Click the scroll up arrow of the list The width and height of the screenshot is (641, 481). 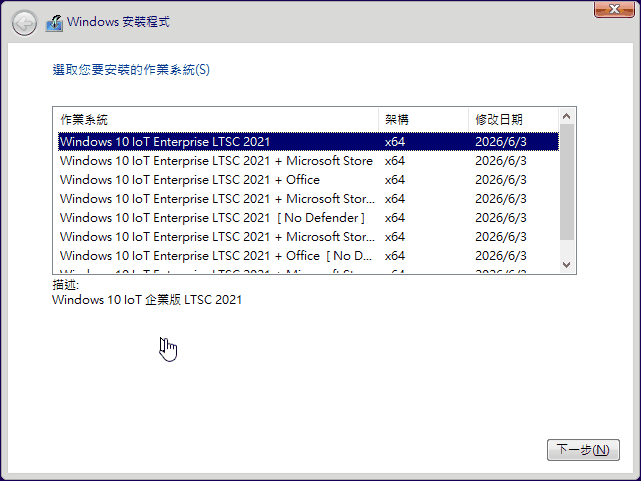(x=567, y=116)
